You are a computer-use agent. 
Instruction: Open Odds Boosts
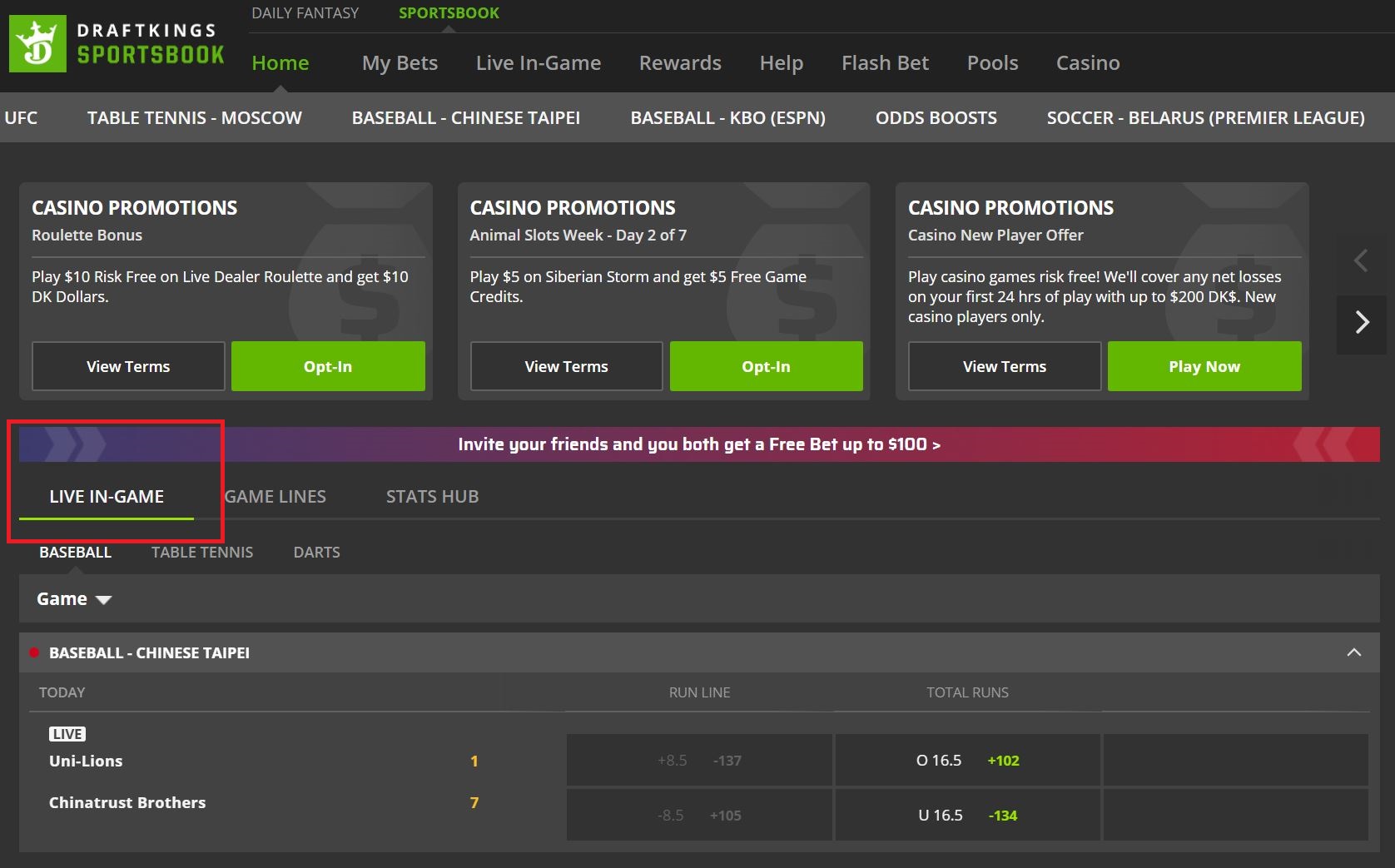pyautogui.click(x=936, y=118)
